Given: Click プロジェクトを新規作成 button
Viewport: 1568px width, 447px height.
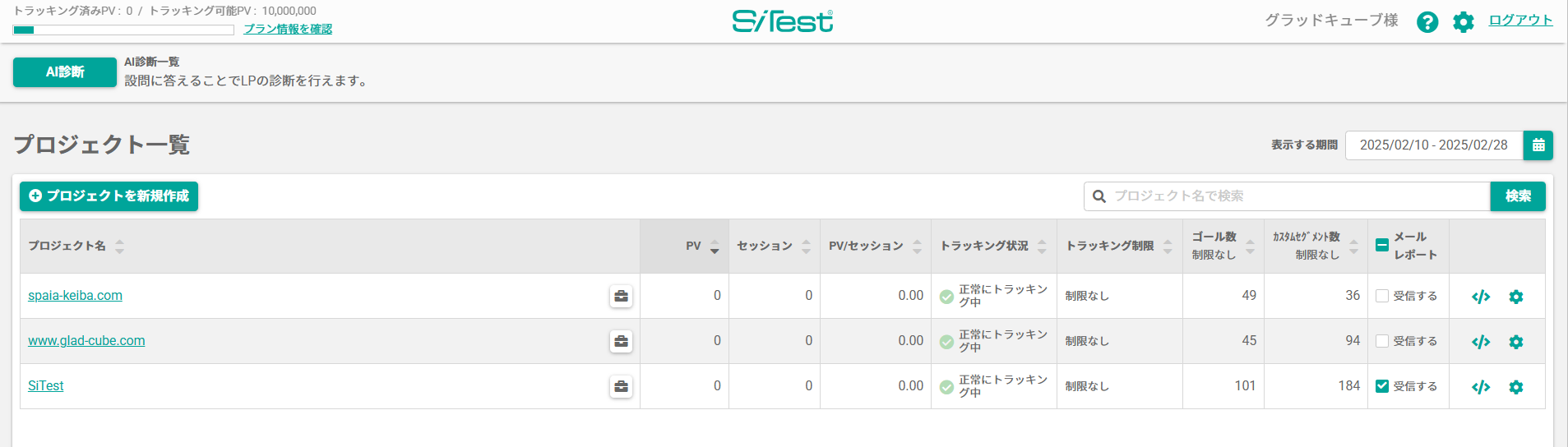Looking at the screenshot, I should pyautogui.click(x=109, y=196).
